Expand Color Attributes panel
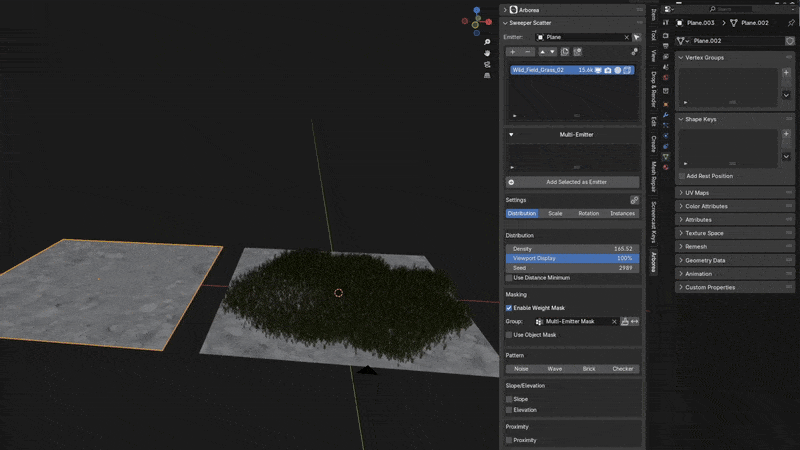Viewport: 800px width, 450px height. pyautogui.click(x=735, y=206)
